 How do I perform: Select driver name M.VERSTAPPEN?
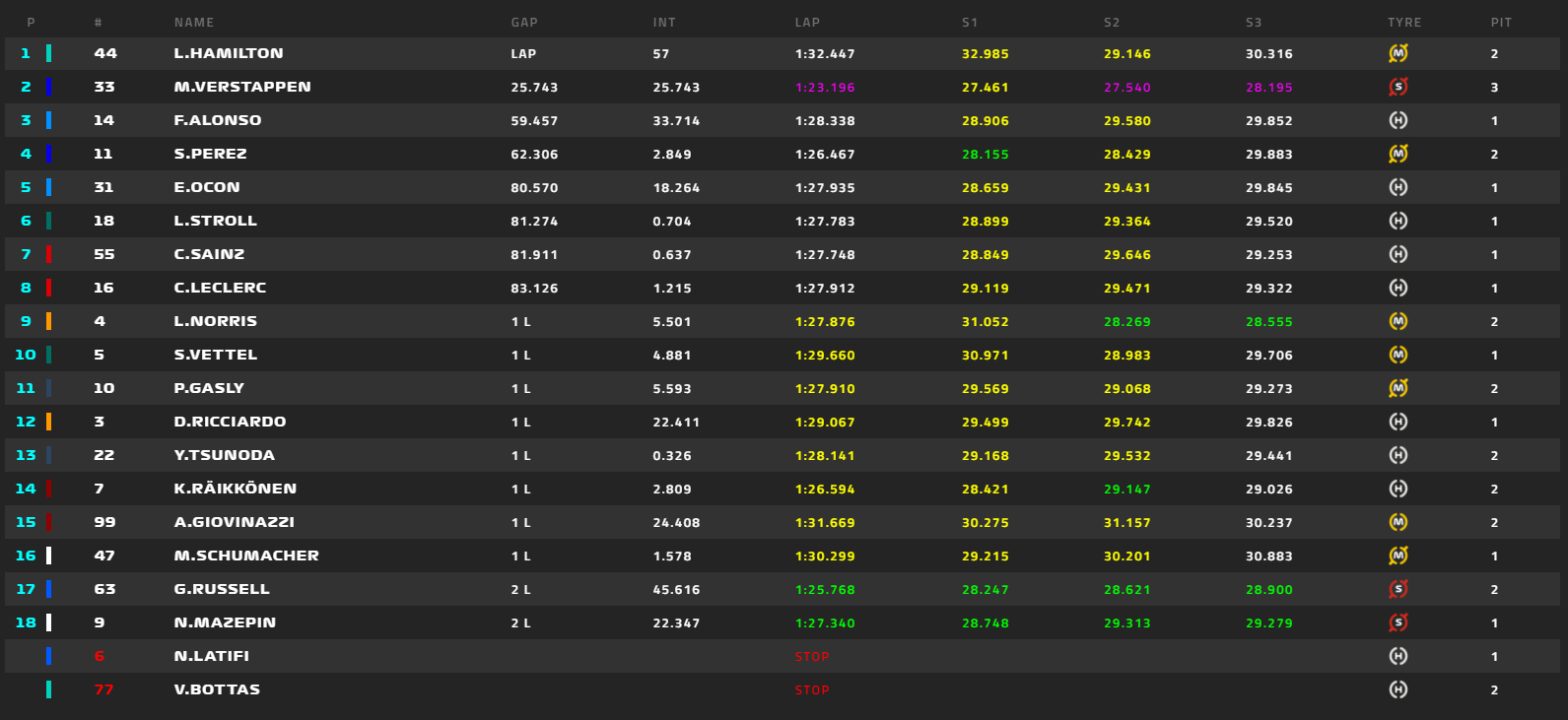(242, 87)
